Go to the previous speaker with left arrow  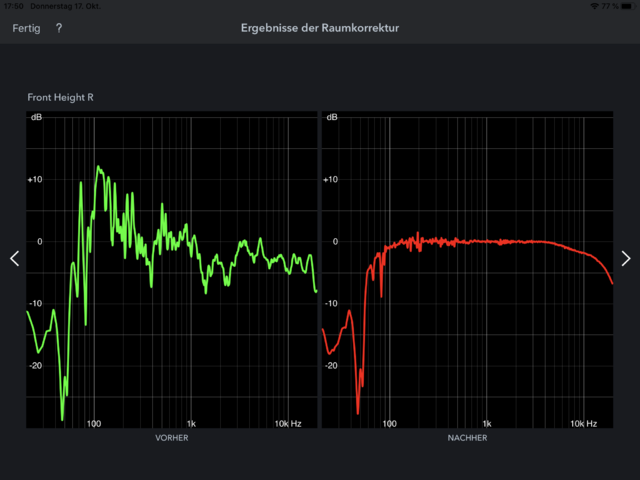click(14, 259)
